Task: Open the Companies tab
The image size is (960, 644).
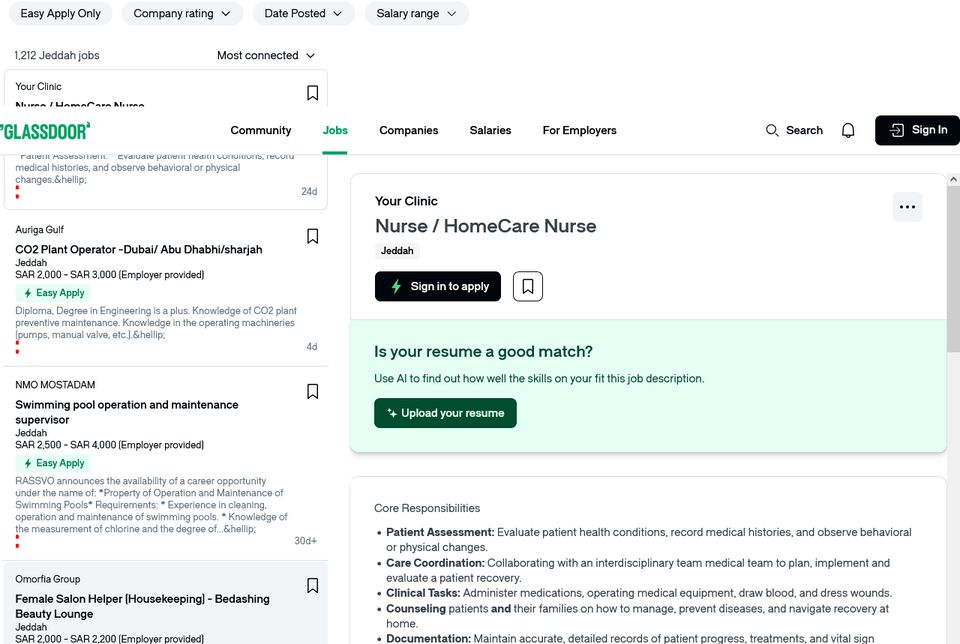Action: pyautogui.click(x=408, y=130)
